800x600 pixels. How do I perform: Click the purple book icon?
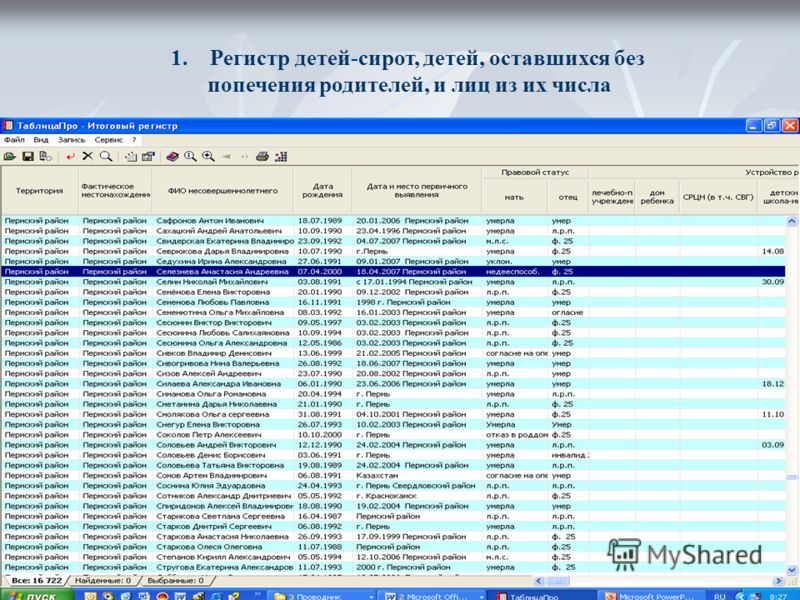coord(172,157)
